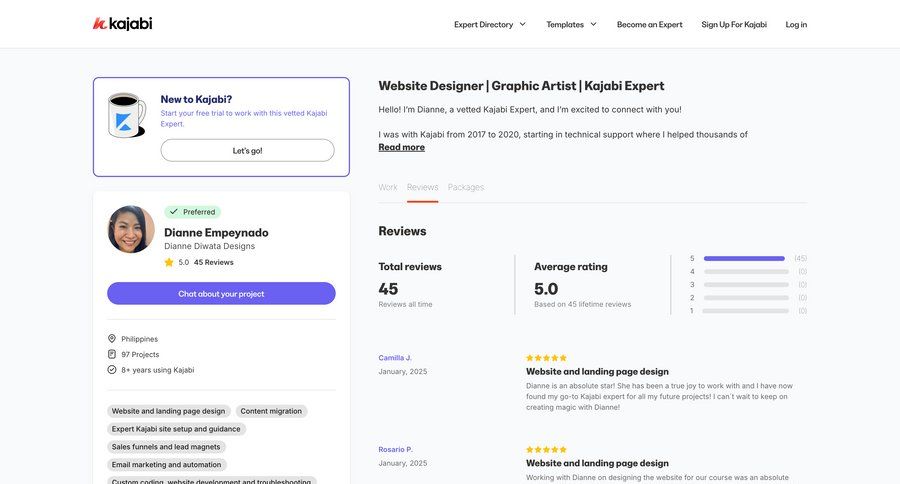This screenshot has width=900, height=484.
Task: Click Email marketing and automation tag
Action: point(166,464)
